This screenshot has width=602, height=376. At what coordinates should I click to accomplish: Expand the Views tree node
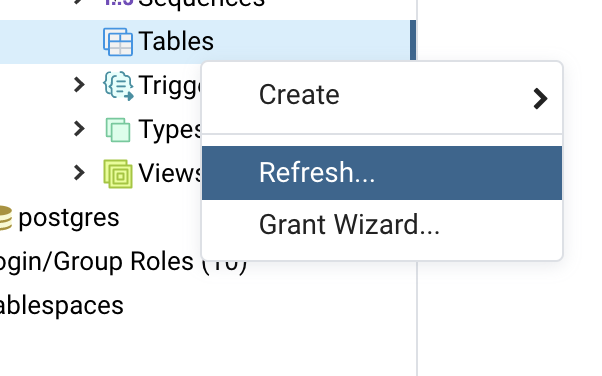click(79, 173)
